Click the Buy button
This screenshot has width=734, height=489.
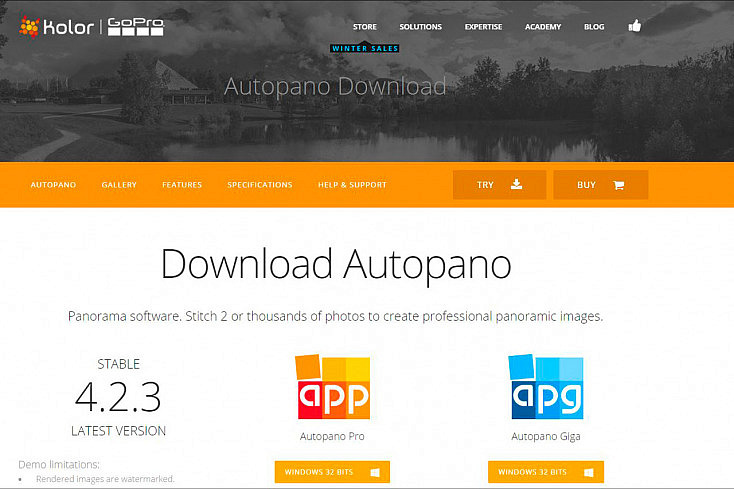(601, 185)
